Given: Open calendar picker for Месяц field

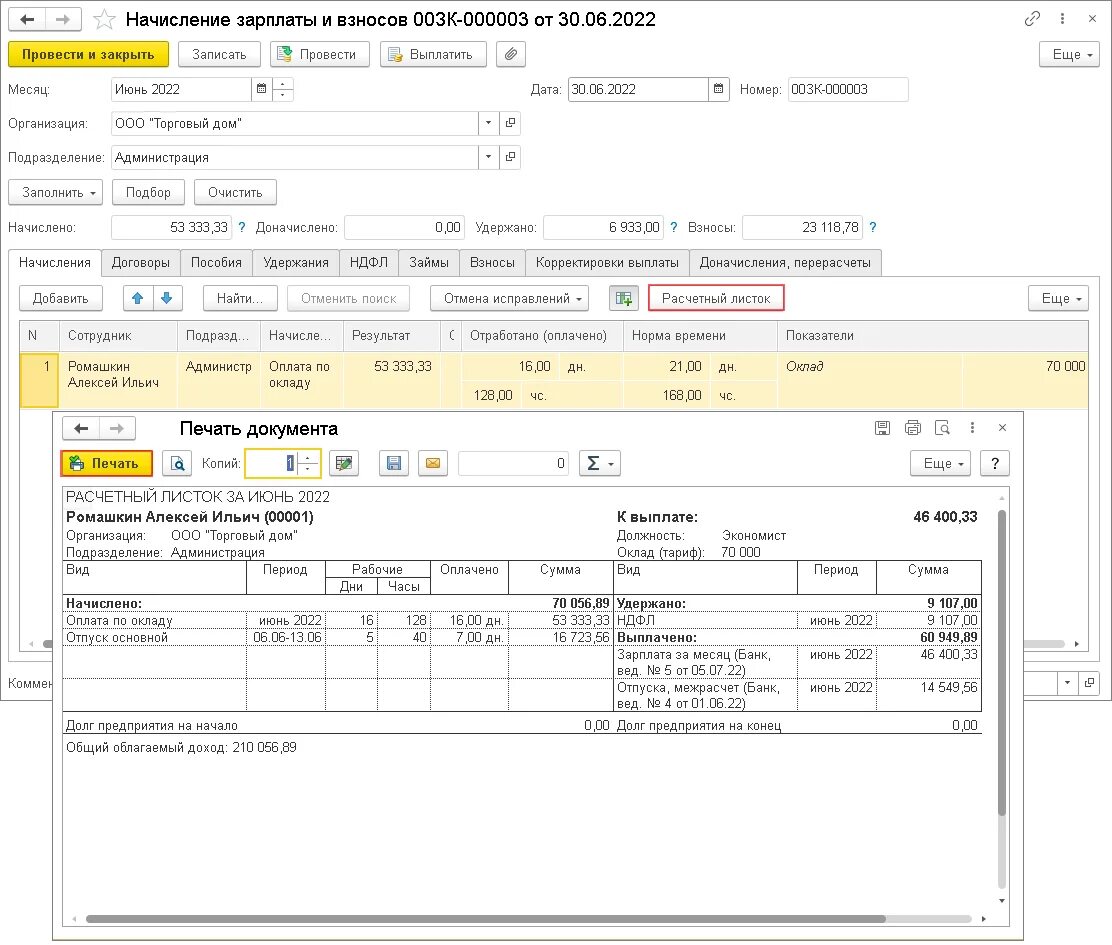Looking at the screenshot, I should [x=261, y=89].
